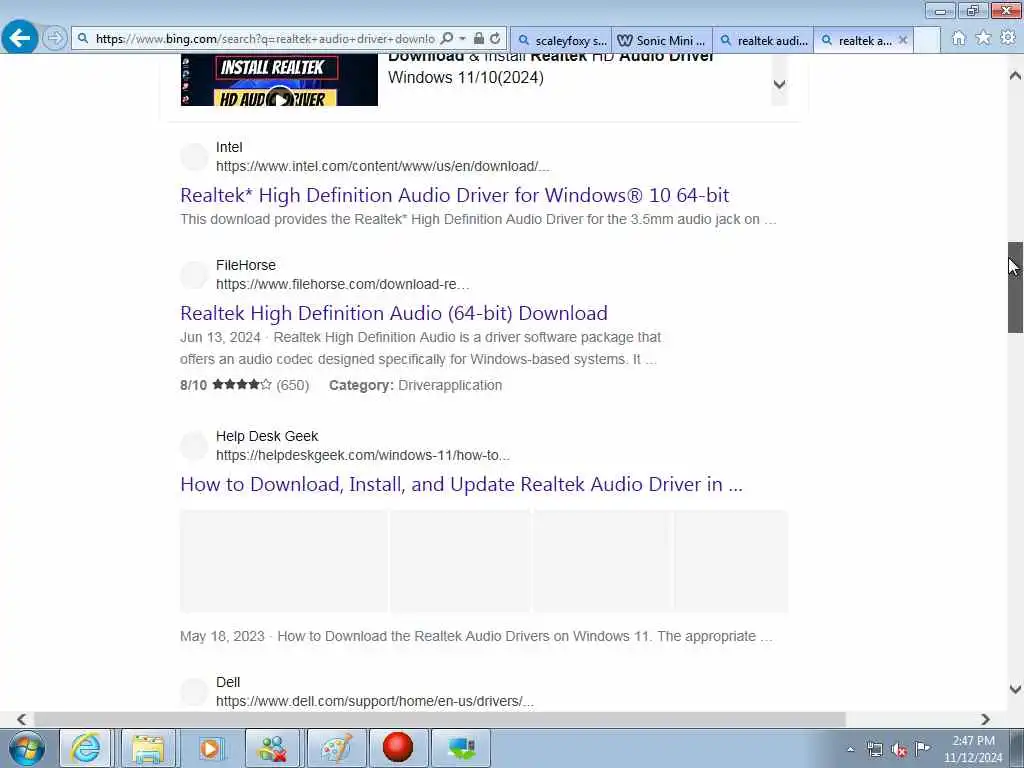The height and width of the screenshot is (768, 1024).
Task: Open Windows Media Player taskbar icon
Action: coord(210,748)
